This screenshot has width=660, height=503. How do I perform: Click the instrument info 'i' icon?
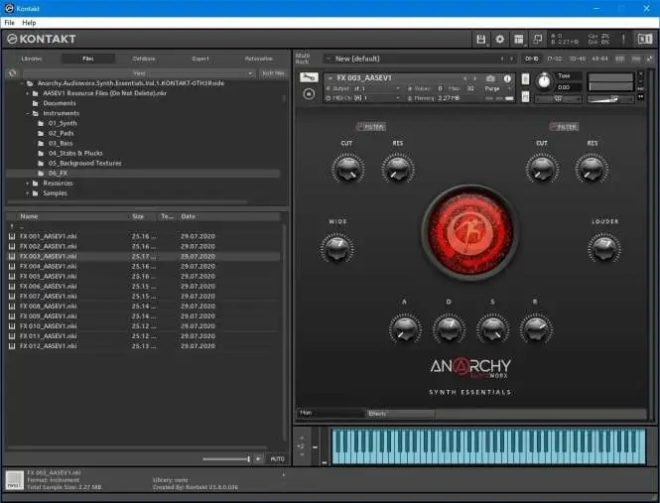coord(507,78)
